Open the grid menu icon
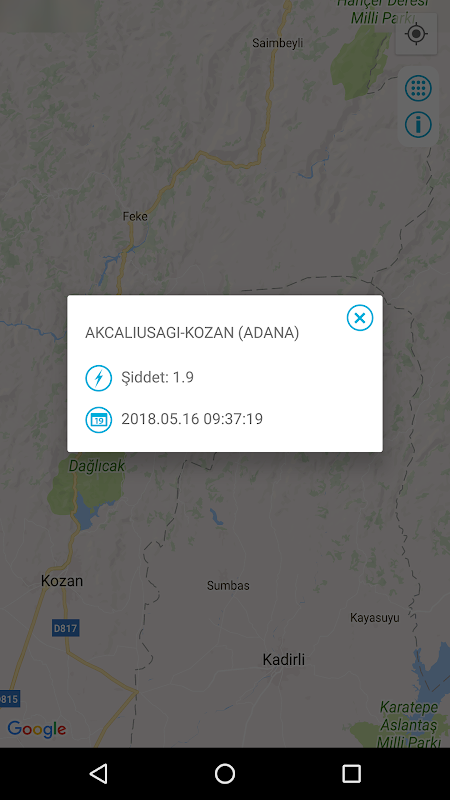Viewport: 450px width, 800px height. pyautogui.click(x=418, y=88)
